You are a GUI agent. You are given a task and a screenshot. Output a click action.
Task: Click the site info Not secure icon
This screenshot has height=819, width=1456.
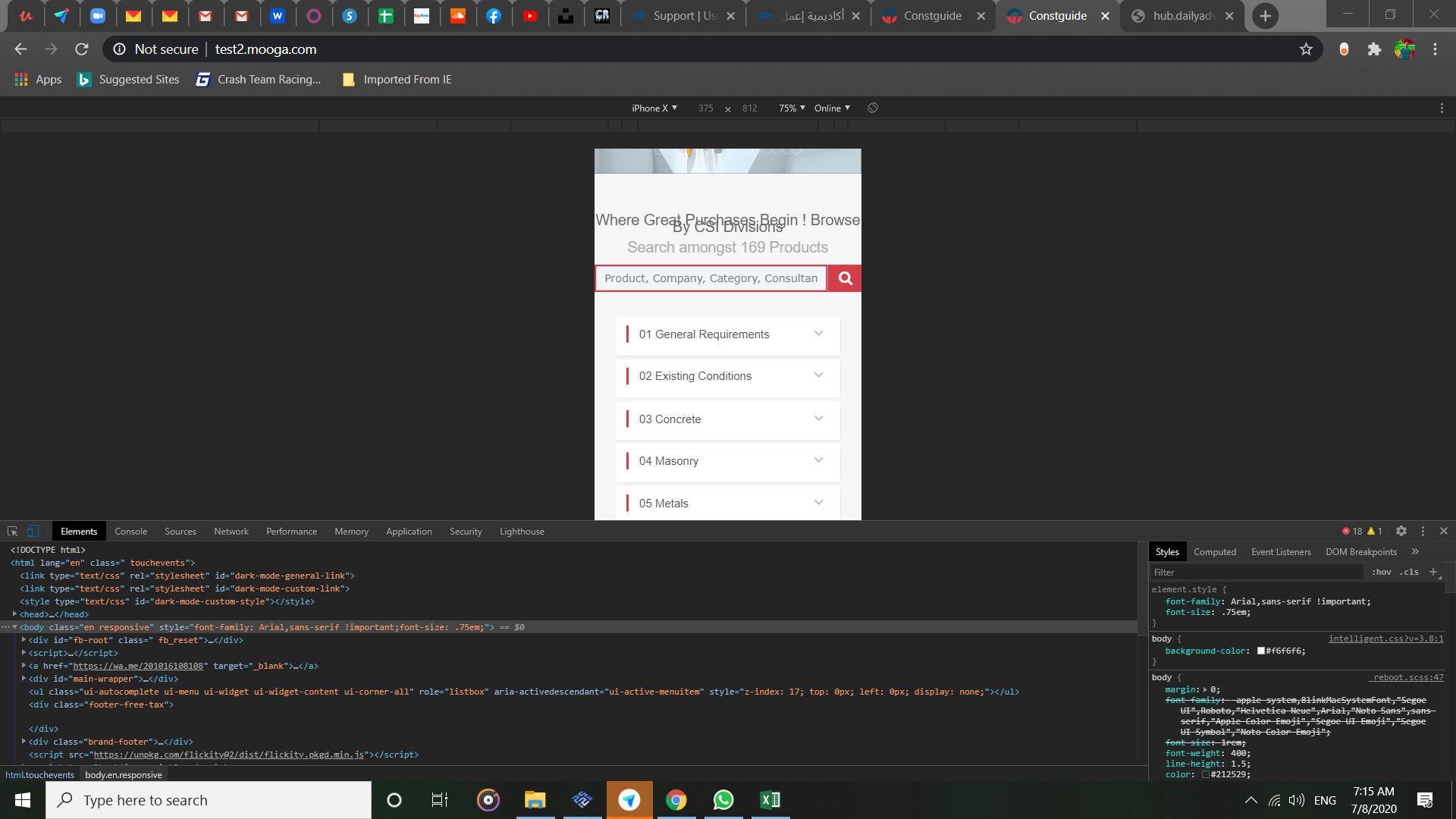click(x=119, y=49)
